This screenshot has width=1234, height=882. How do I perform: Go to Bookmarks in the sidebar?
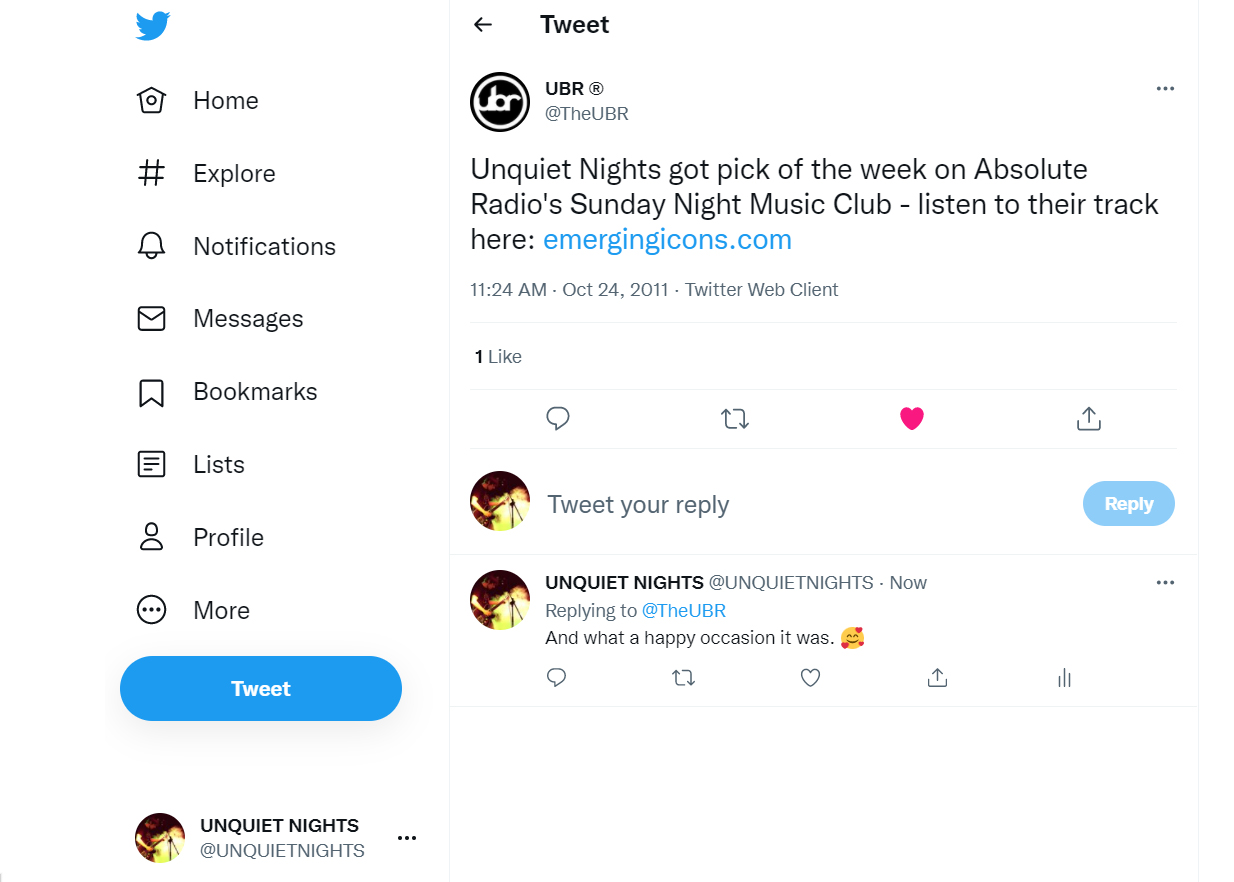(x=255, y=392)
